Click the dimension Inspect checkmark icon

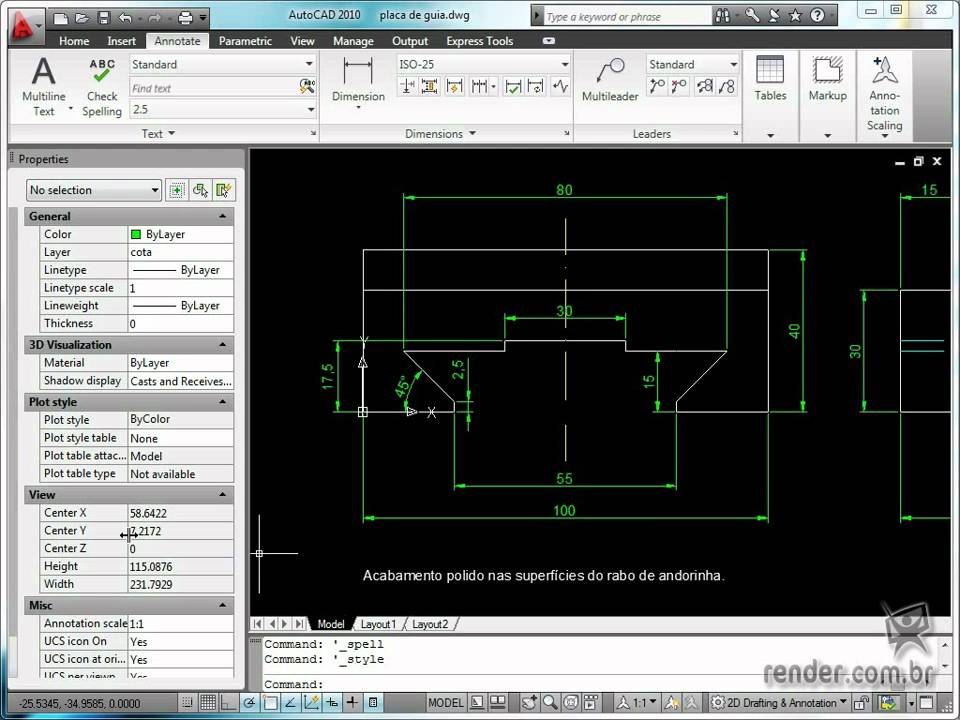pos(513,87)
